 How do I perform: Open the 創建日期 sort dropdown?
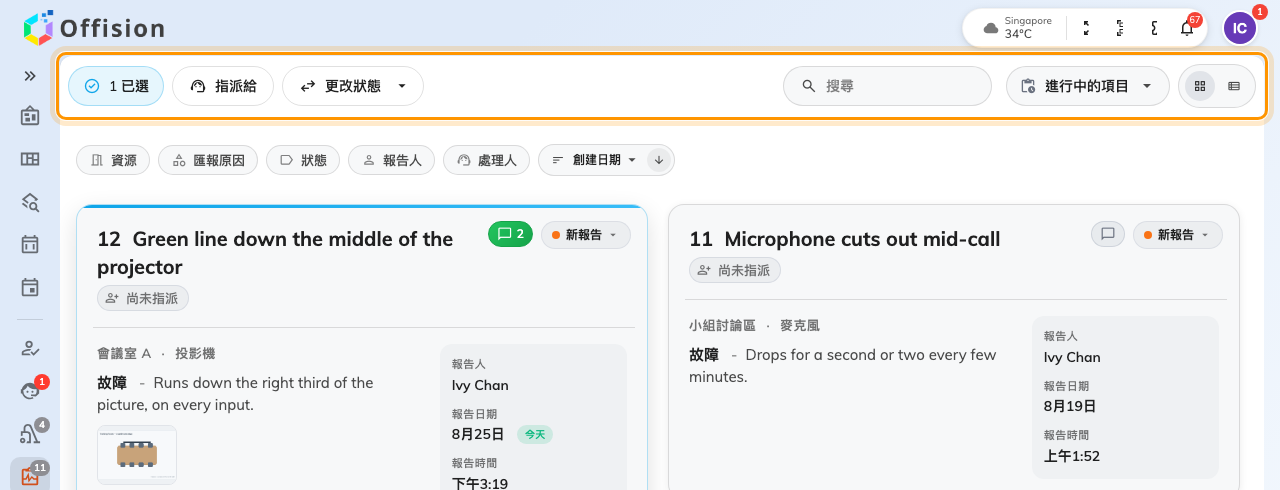[x=595, y=160]
